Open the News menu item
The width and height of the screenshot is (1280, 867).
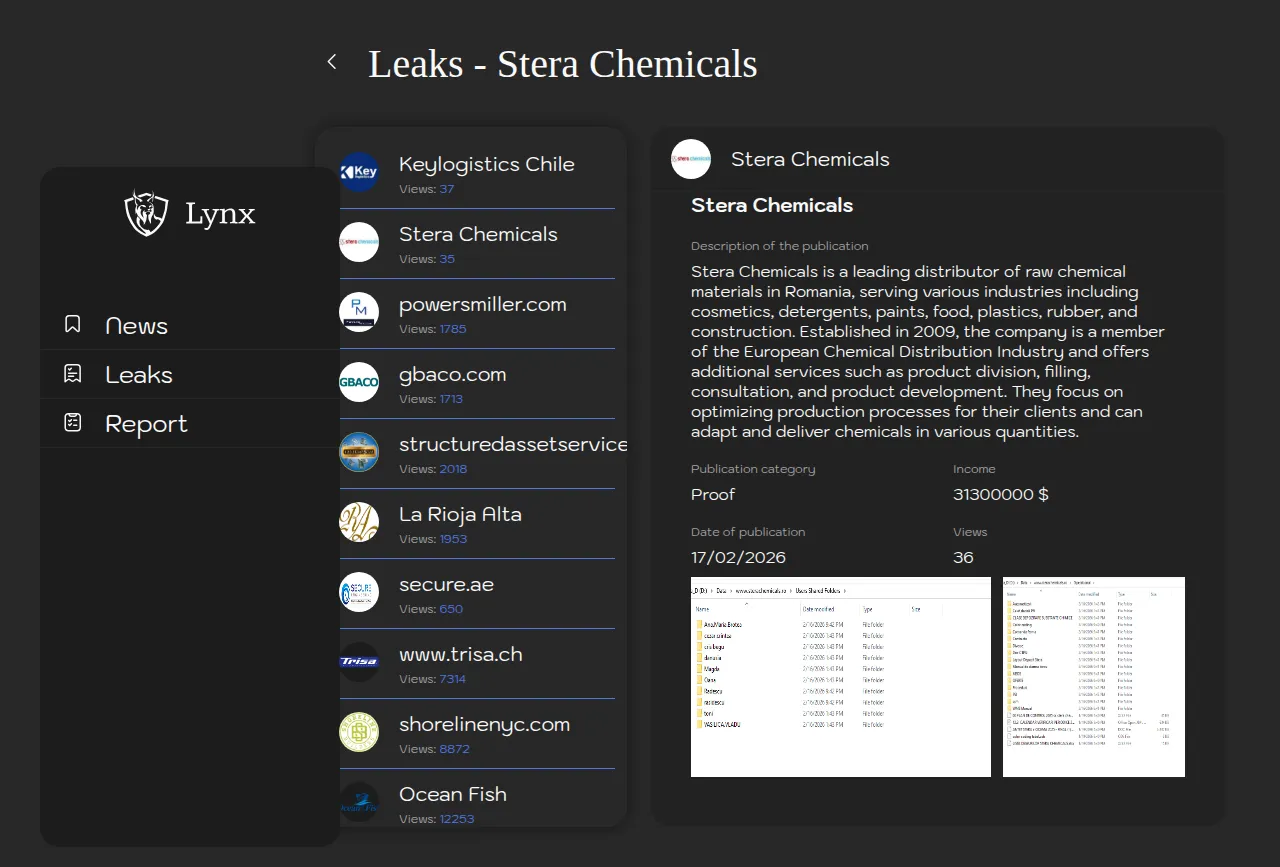coord(137,326)
